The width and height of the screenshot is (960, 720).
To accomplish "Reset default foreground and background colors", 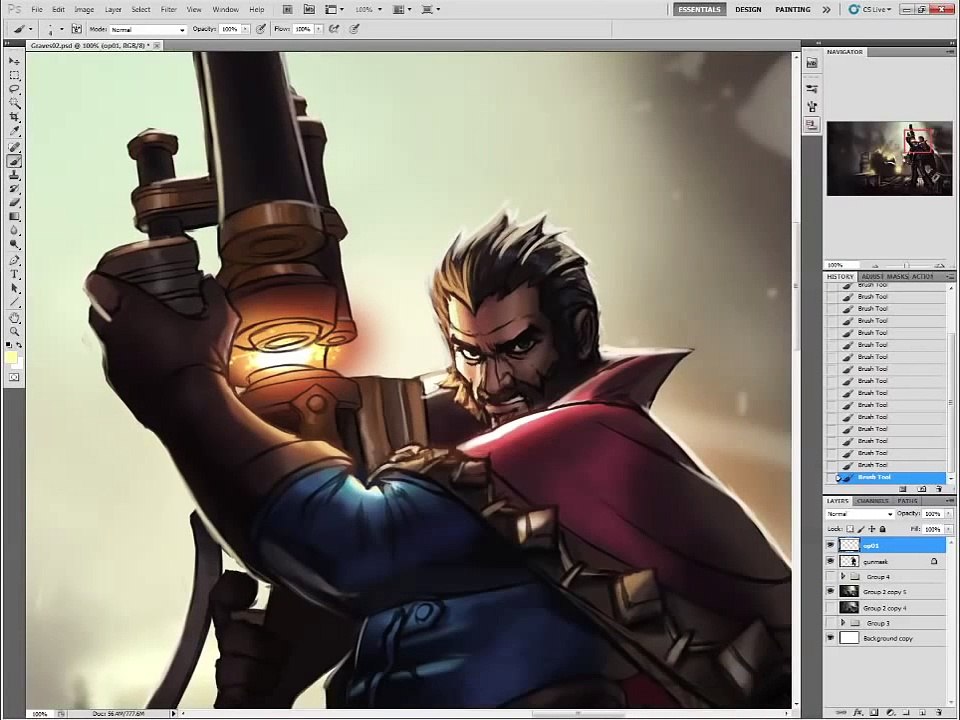I will (9, 345).
